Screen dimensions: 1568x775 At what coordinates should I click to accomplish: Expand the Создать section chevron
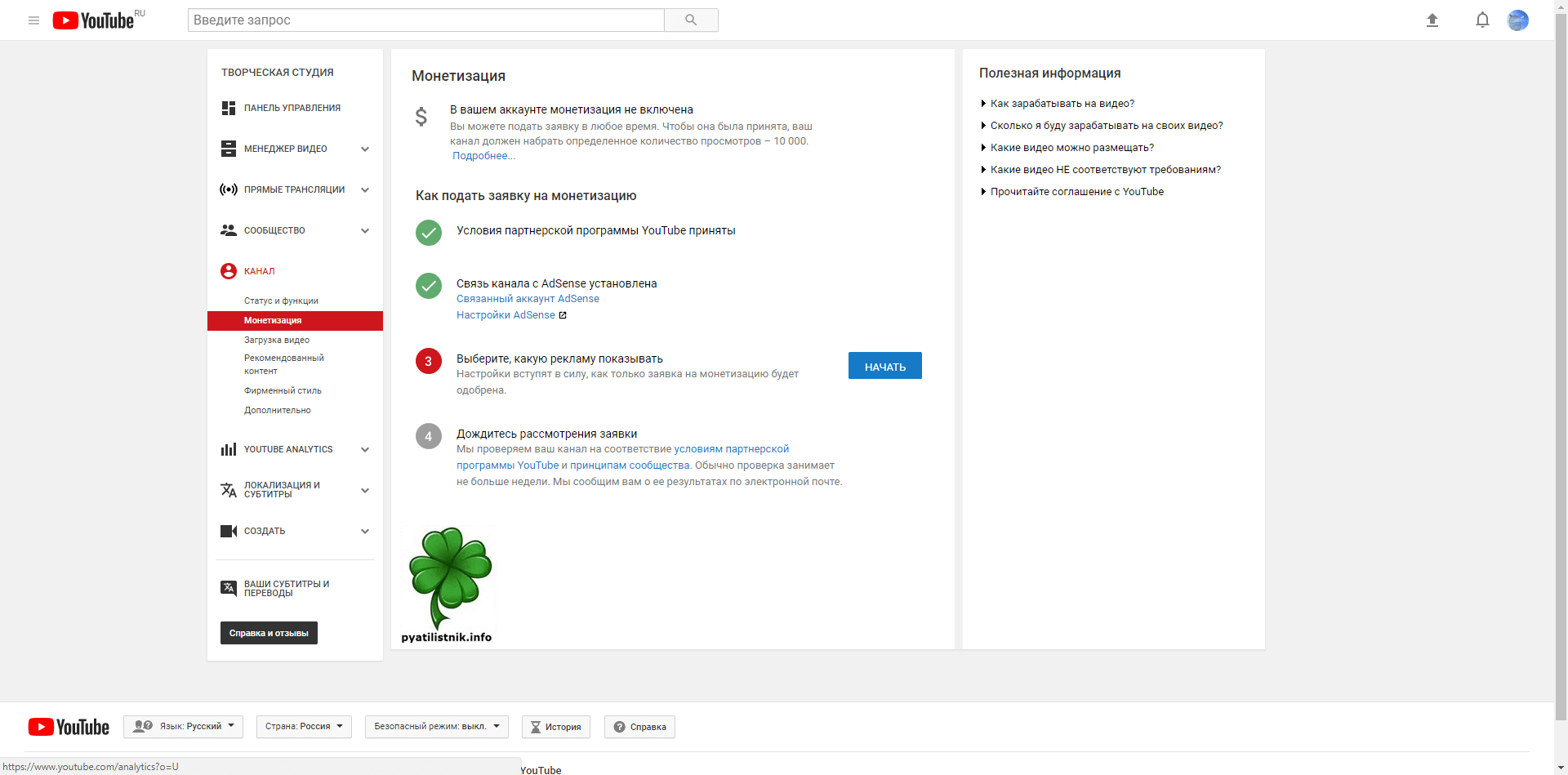[x=365, y=531]
